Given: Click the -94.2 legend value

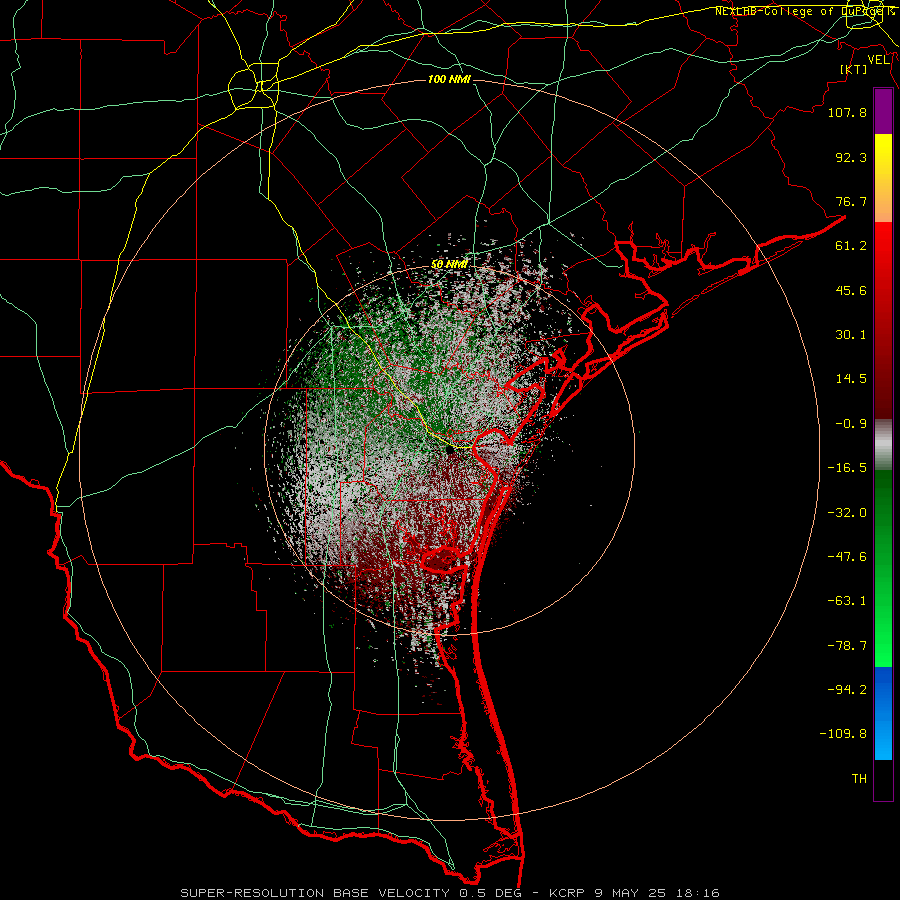Looking at the screenshot, I should [x=847, y=690].
